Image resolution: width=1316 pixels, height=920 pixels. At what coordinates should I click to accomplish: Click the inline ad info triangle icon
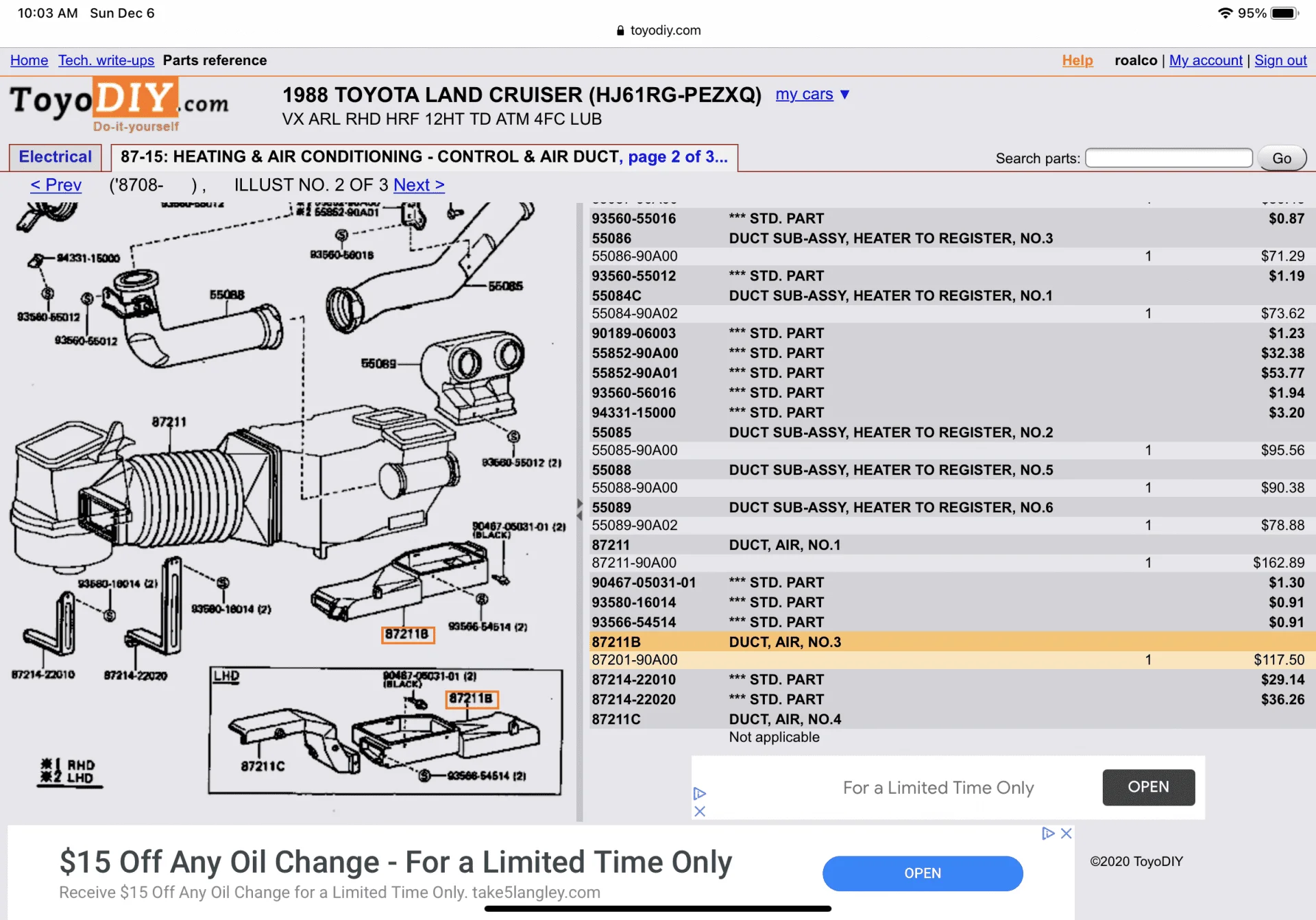point(700,793)
